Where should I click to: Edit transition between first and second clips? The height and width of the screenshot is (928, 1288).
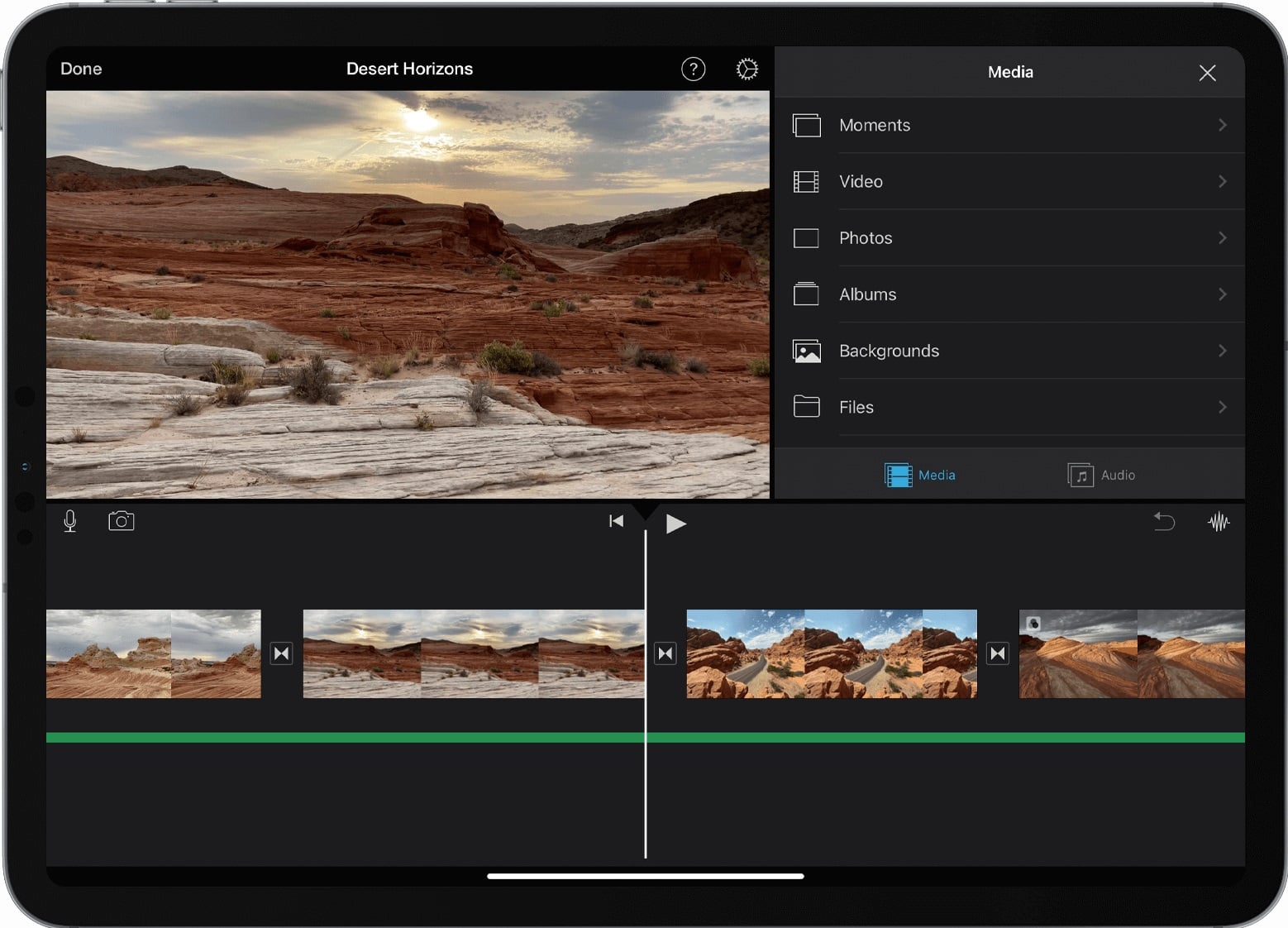point(282,653)
